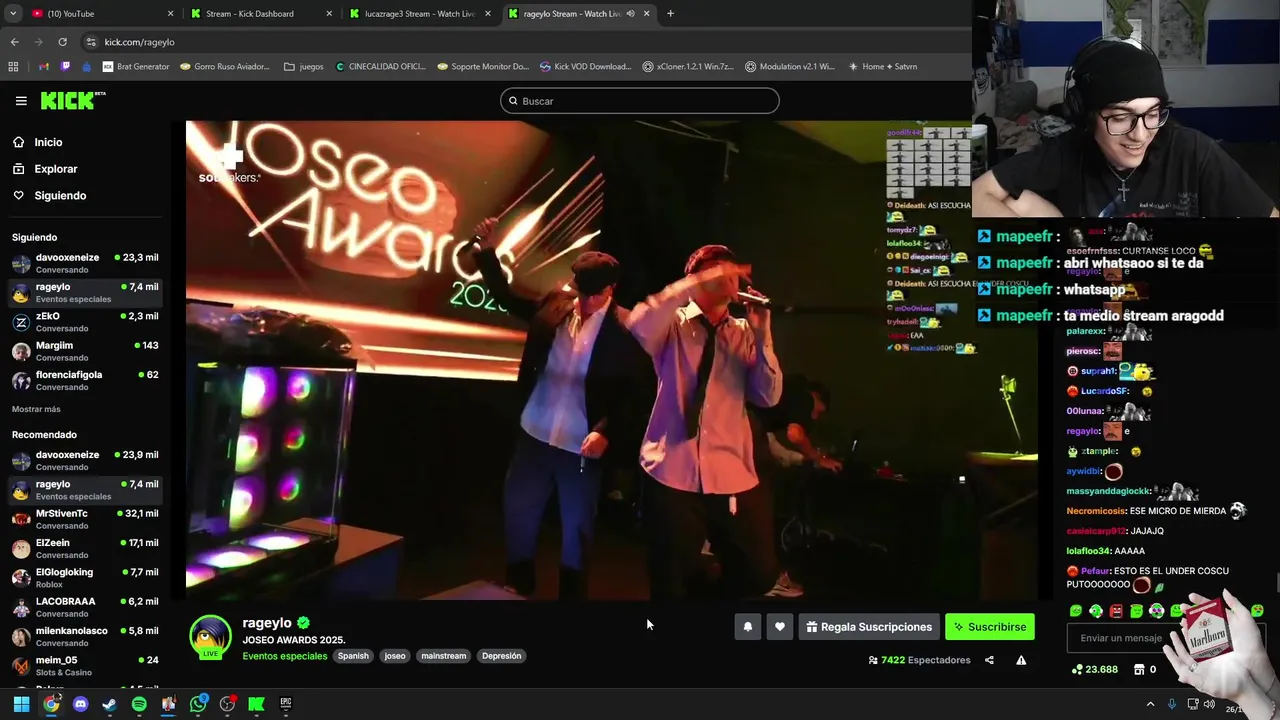Open Epic Games from taskbar
This screenshot has width=1280, height=720.
click(x=286, y=704)
